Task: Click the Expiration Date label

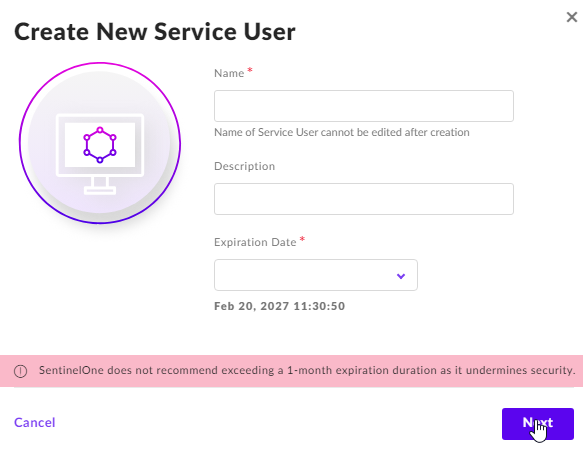Action: [x=255, y=242]
